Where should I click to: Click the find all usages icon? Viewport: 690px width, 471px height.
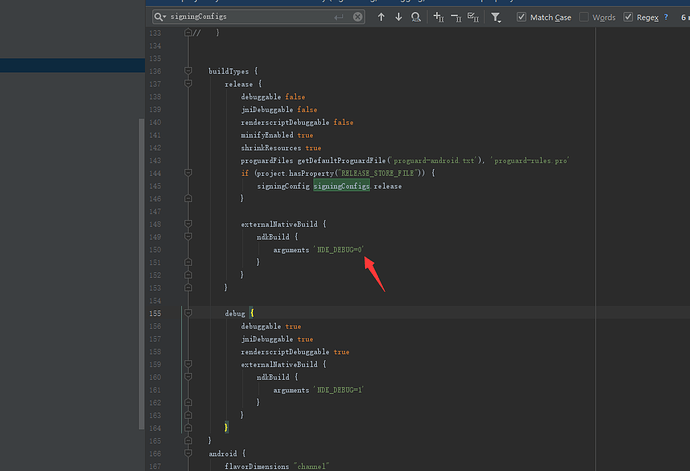pos(416,17)
